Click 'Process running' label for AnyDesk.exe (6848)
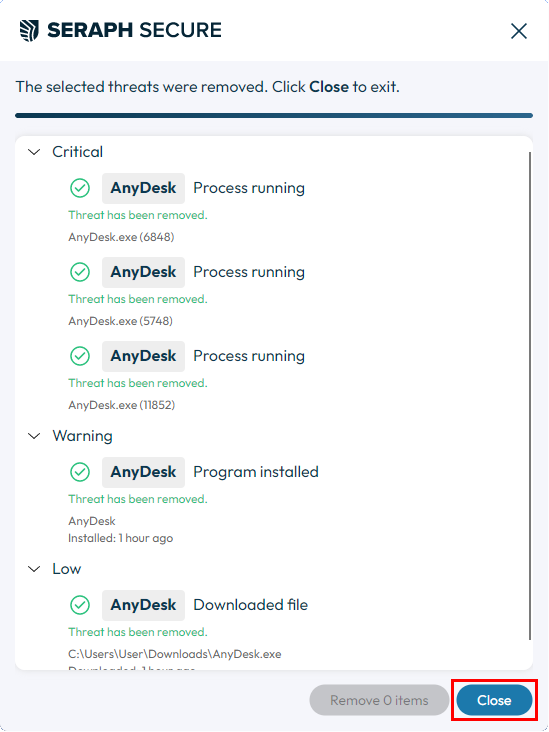 tap(249, 188)
